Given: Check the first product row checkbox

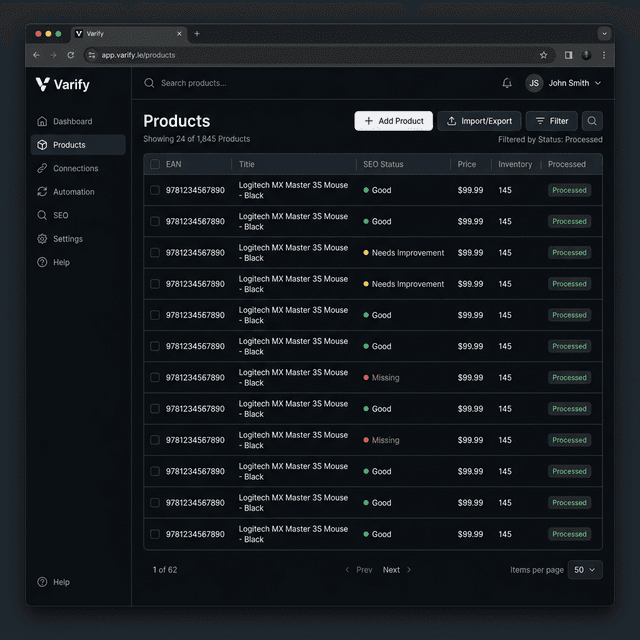Looking at the screenshot, I should pos(155,190).
